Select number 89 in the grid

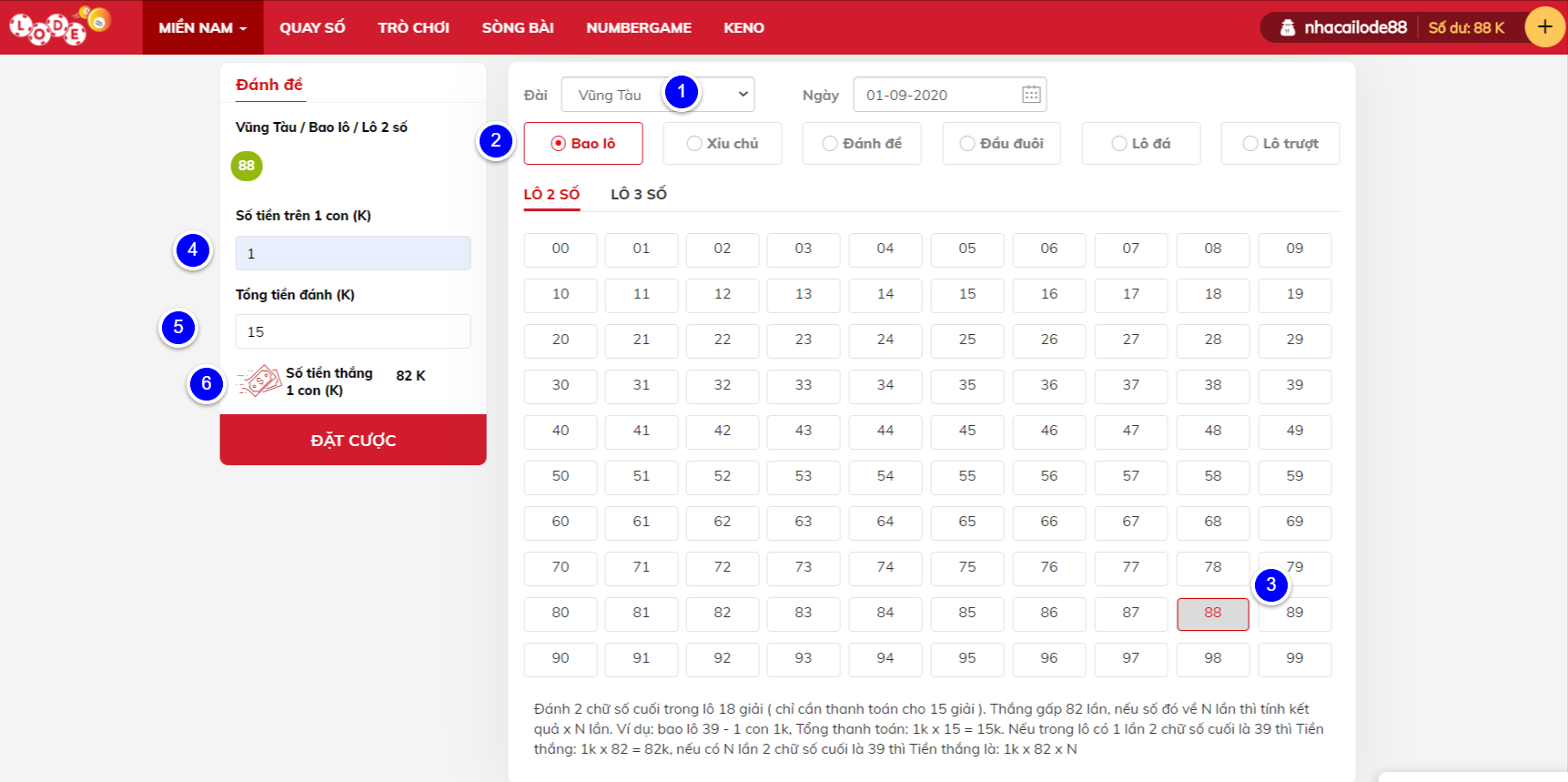click(1295, 614)
